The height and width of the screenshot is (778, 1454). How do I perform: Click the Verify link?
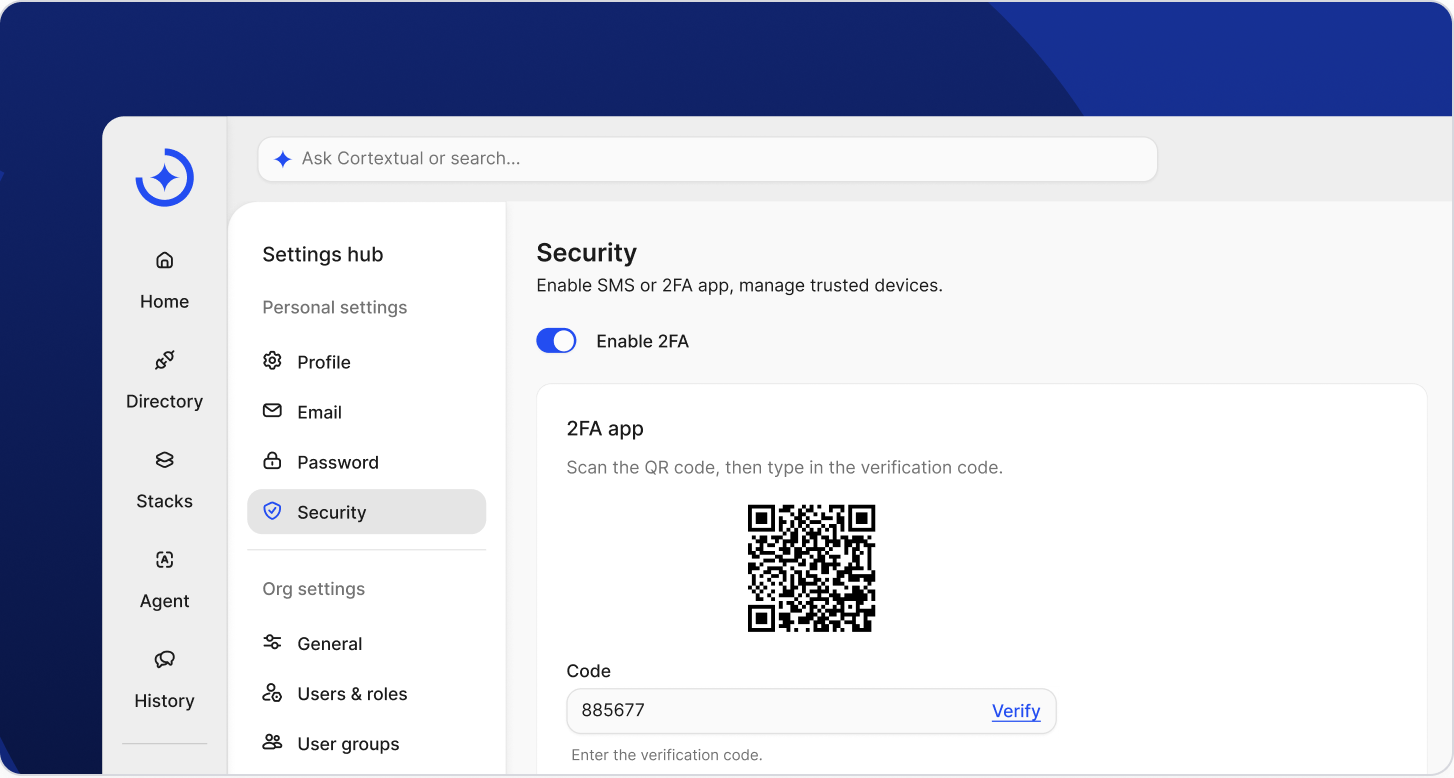(1015, 711)
